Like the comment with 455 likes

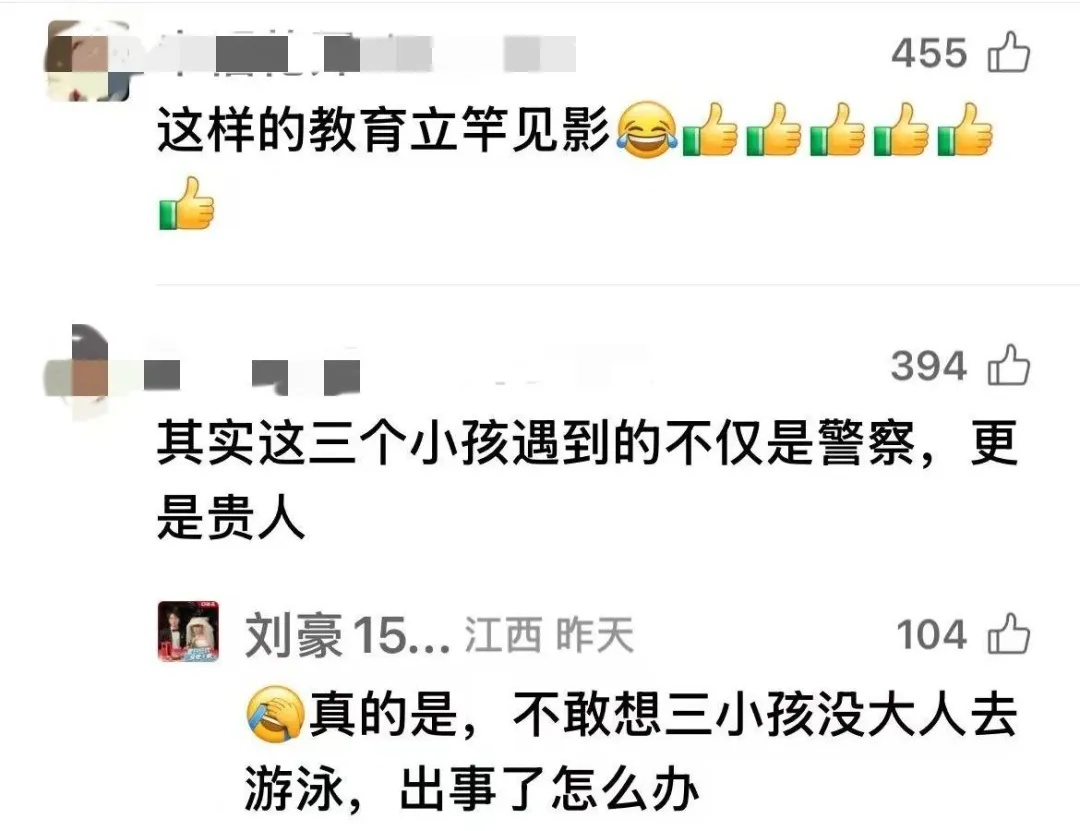tap(1009, 52)
